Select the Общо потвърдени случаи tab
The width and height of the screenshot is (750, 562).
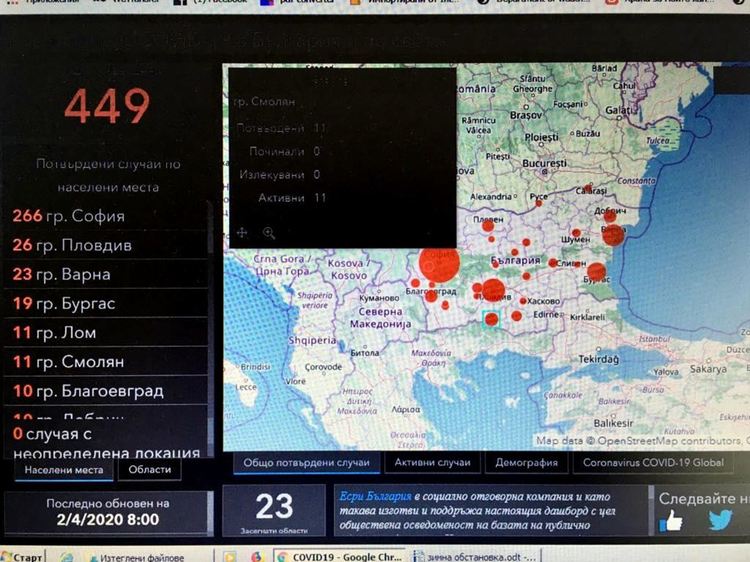306,462
